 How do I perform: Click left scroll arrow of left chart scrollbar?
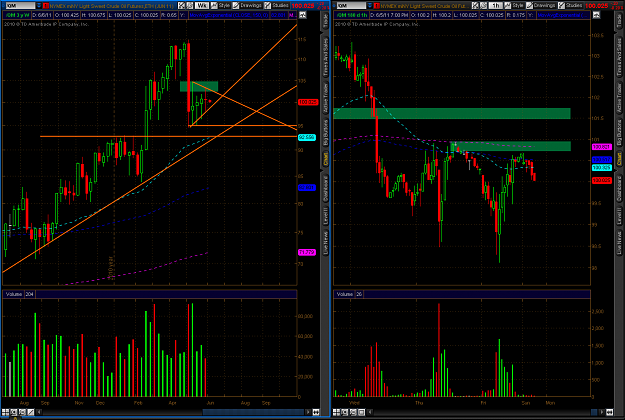click(39, 412)
